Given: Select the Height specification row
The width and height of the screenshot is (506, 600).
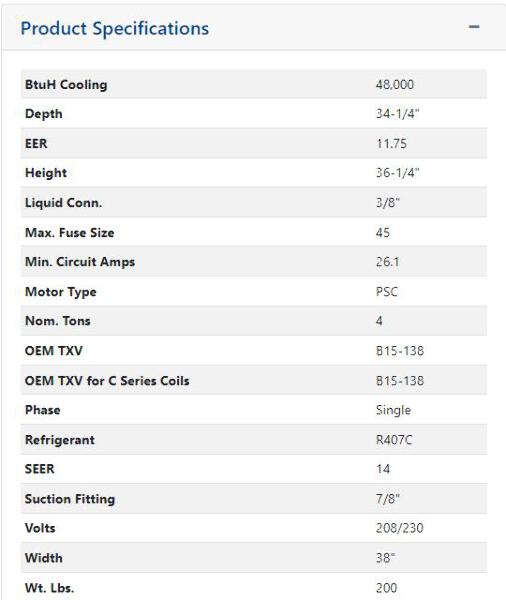Looking at the screenshot, I should click(x=254, y=173).
